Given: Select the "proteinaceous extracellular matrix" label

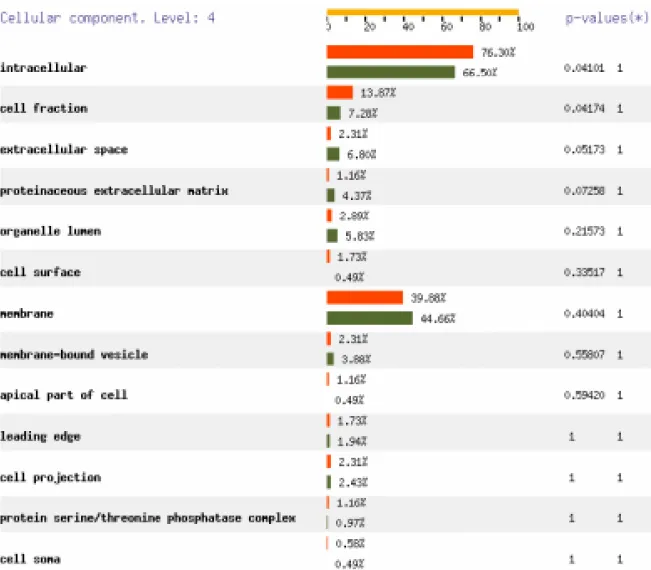Looking at the screenshot, I should pos(114,191).
